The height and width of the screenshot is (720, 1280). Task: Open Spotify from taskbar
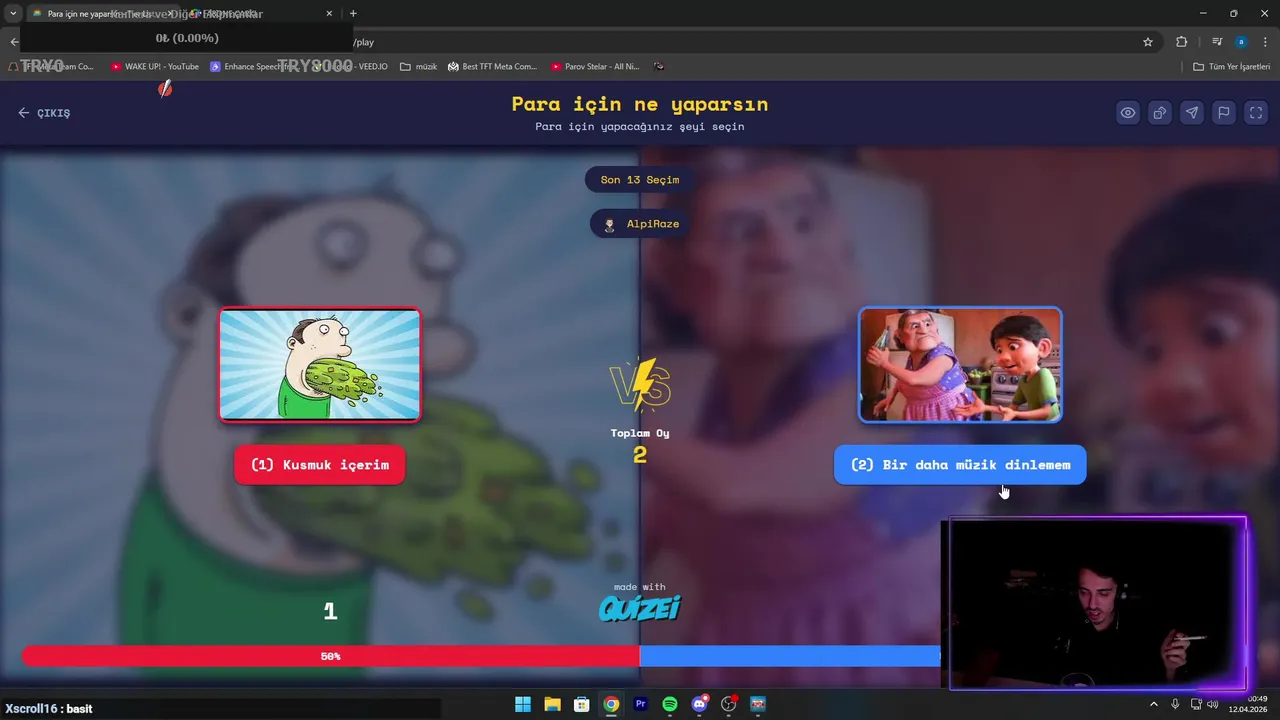point(670,704)
